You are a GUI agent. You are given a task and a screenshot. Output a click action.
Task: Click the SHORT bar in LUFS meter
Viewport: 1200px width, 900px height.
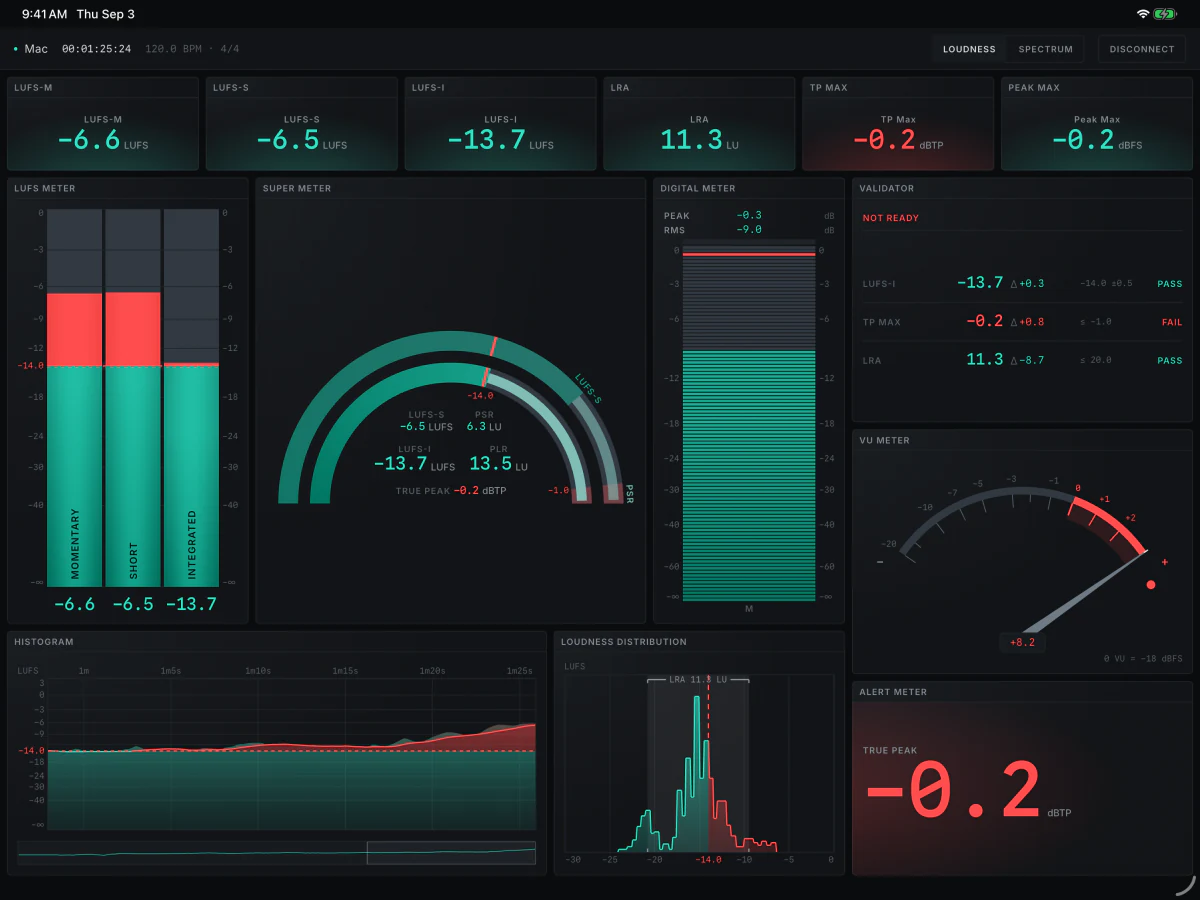point(133,398)
